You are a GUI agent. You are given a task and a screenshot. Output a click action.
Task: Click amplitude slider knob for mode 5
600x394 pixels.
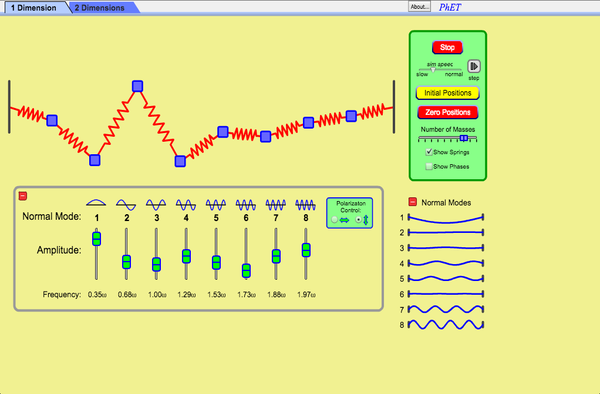pos(216,263)
